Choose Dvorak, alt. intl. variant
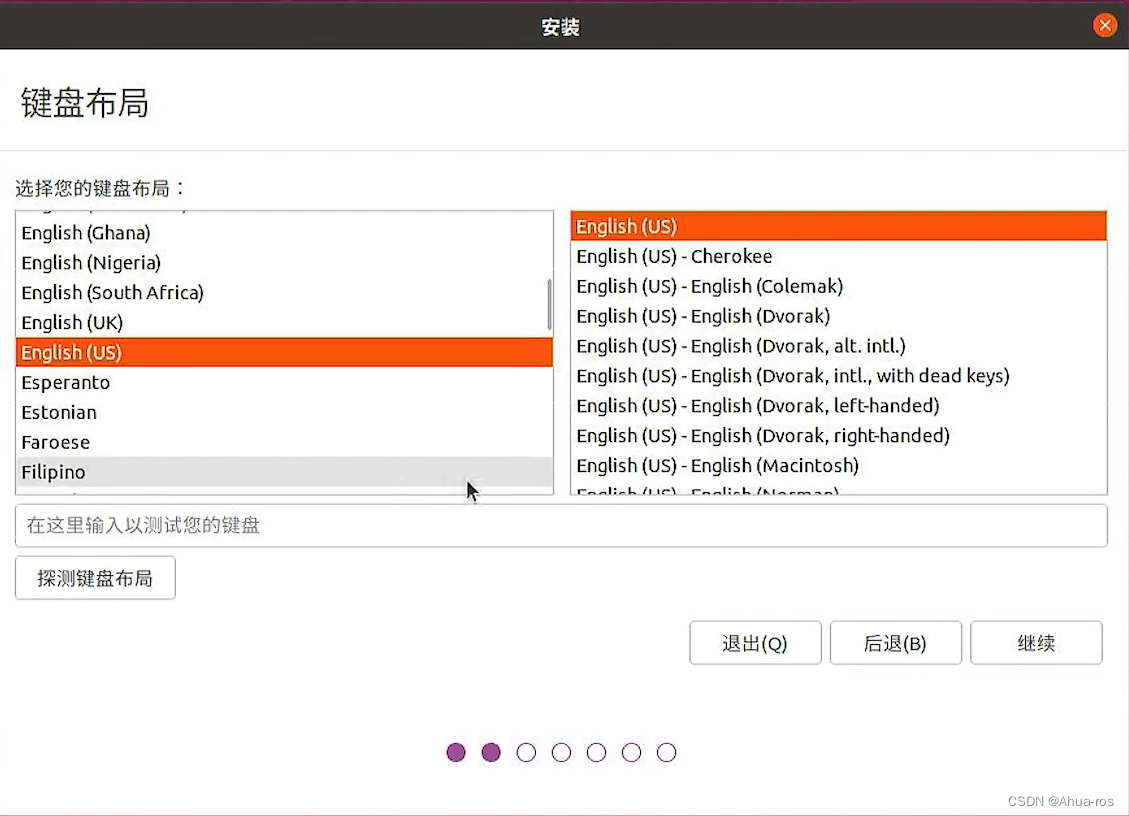 [x=839, y=346]
